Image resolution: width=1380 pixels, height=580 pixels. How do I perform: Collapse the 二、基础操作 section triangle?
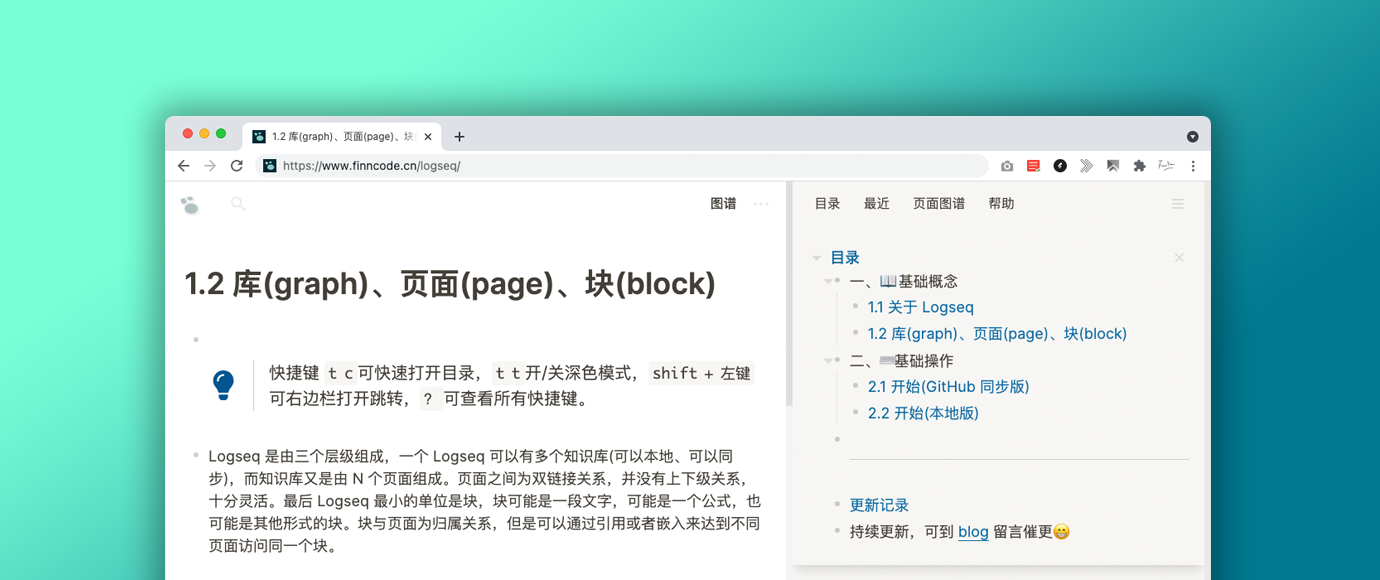coord(829,360)
